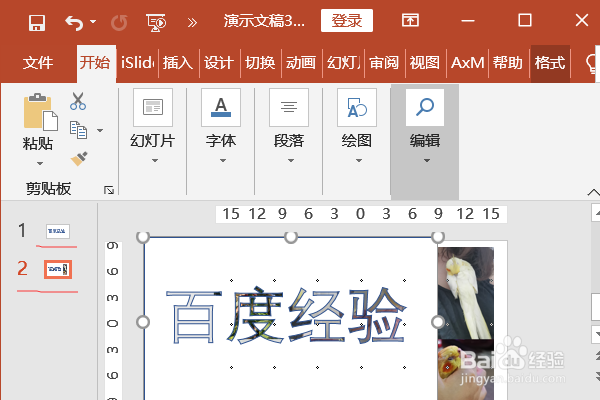This screenshot has height=400, width=600.
Task: Open the undo history dropdown arrow
Action: 93,22
